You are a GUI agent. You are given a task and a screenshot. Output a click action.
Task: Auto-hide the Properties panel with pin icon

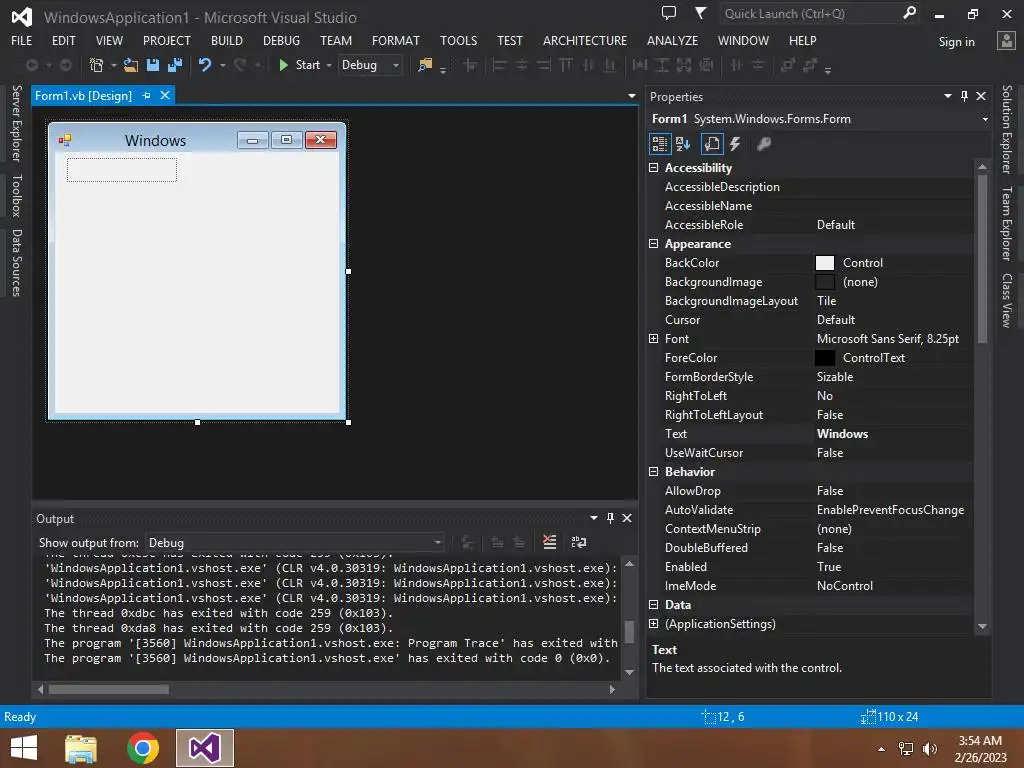tap(964, 96)
